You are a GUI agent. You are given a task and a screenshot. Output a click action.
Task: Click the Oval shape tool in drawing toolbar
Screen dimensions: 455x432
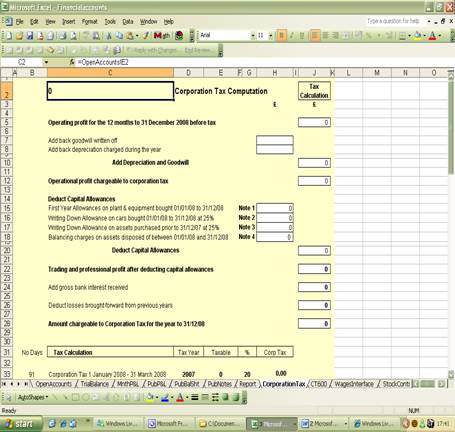pyautogui.click(x=86, y=397)
